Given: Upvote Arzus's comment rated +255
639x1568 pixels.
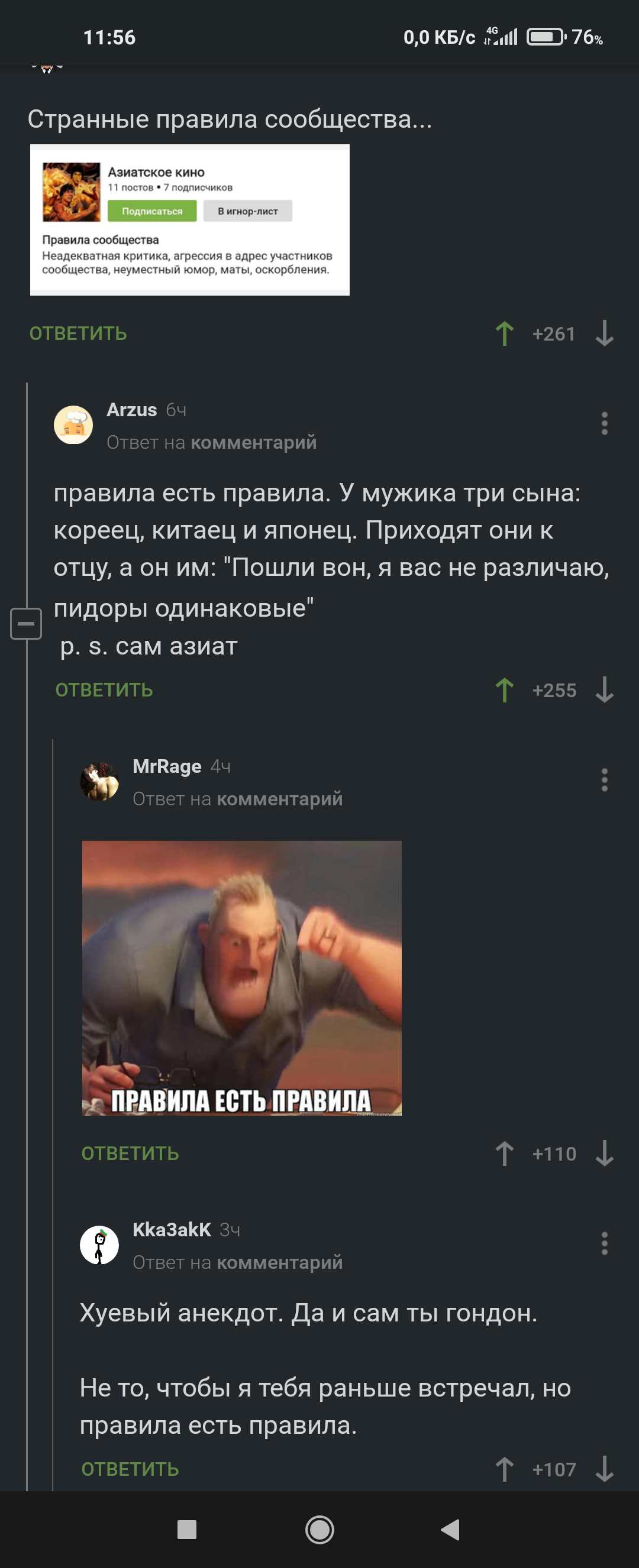Looking at the screenshot, I should 504,690.
